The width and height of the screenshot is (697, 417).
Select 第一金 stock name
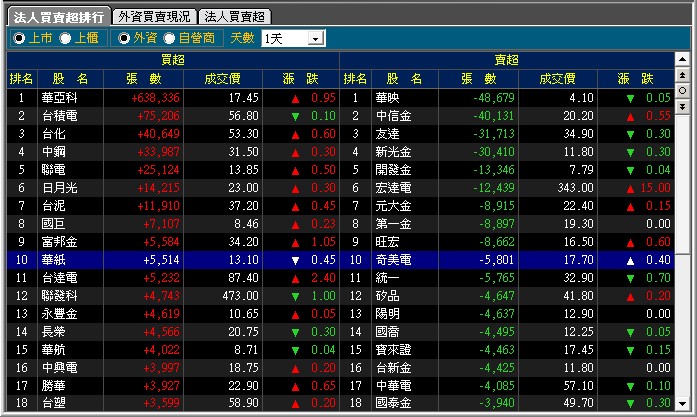pos(393,224)
